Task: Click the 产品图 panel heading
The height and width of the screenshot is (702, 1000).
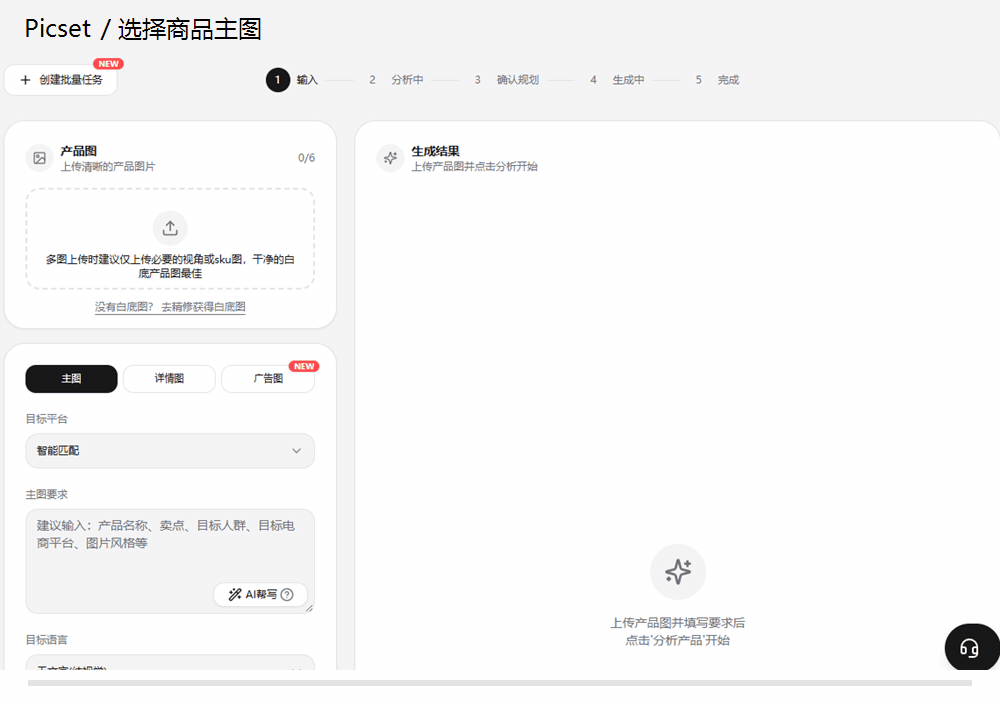Action: (x=78, y=151)
